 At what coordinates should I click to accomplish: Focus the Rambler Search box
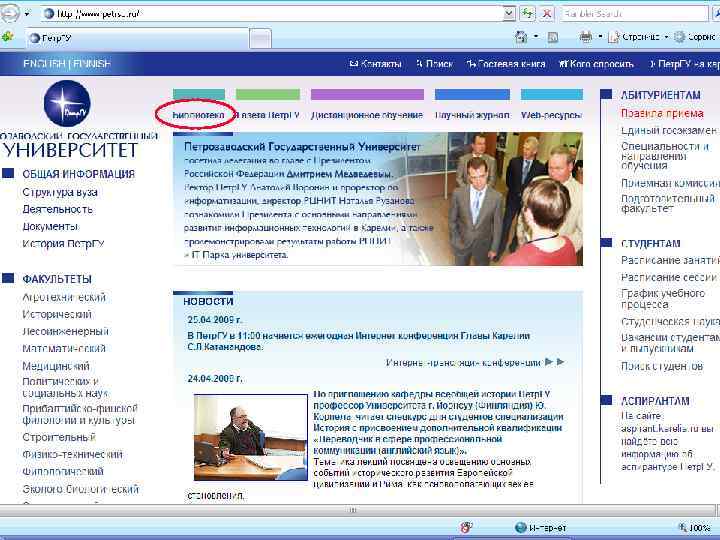[634, 13]
